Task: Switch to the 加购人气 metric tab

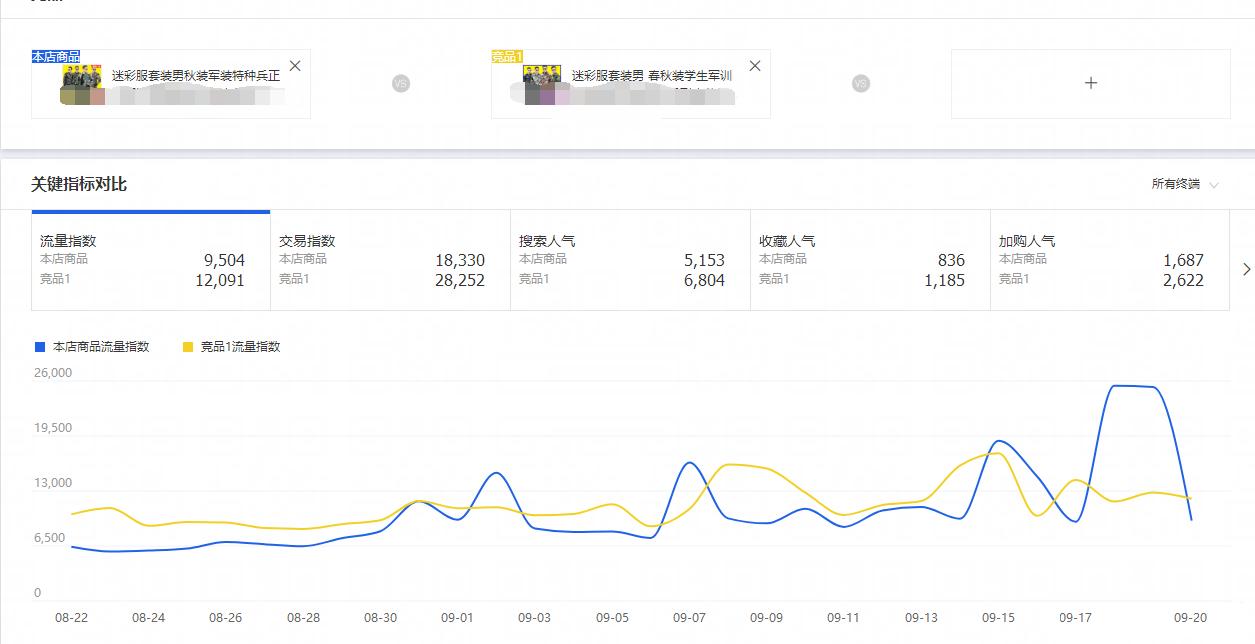Action: tap(1110, 260)
